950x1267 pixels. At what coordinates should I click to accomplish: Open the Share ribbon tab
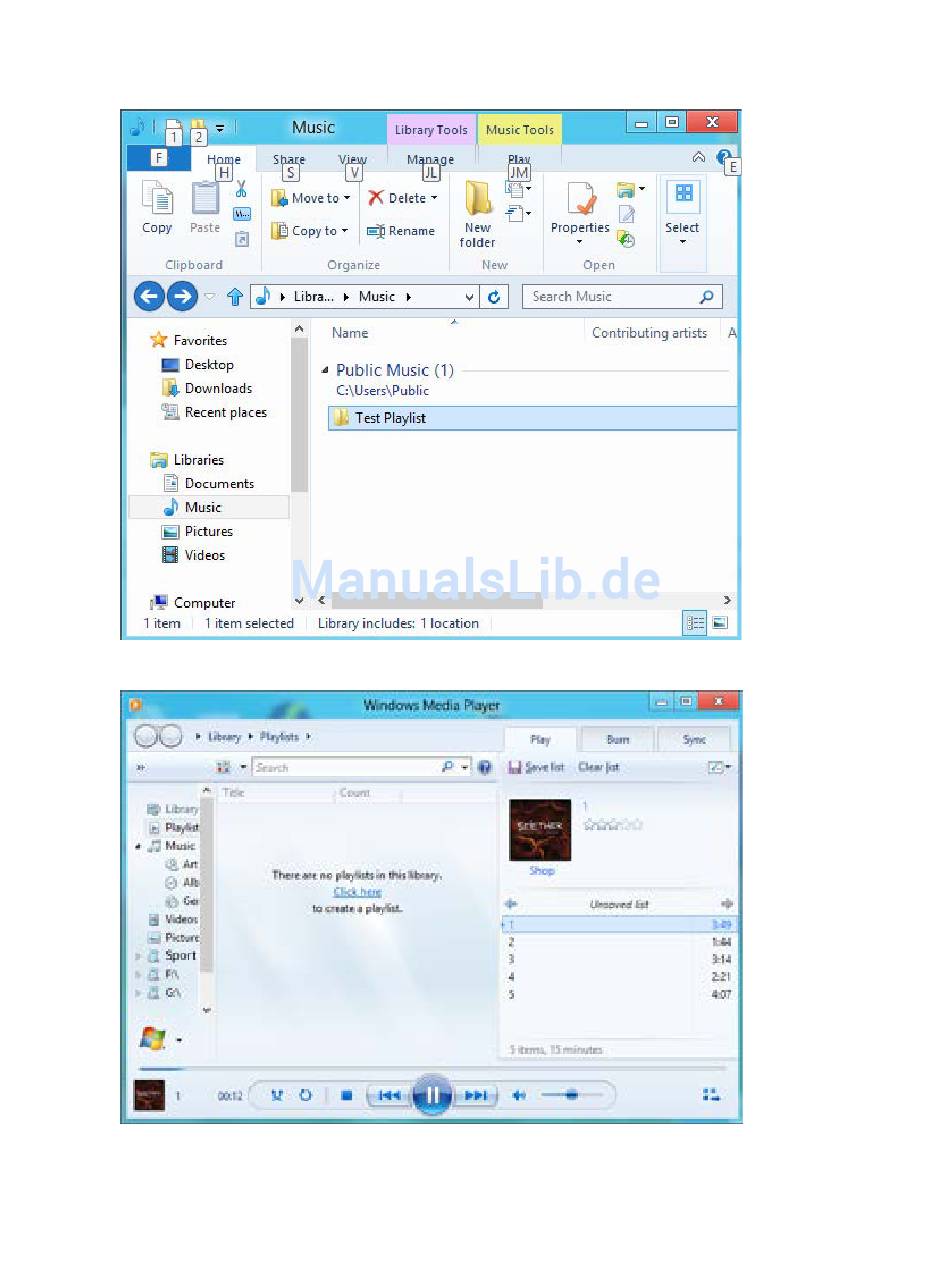point(289,159)
